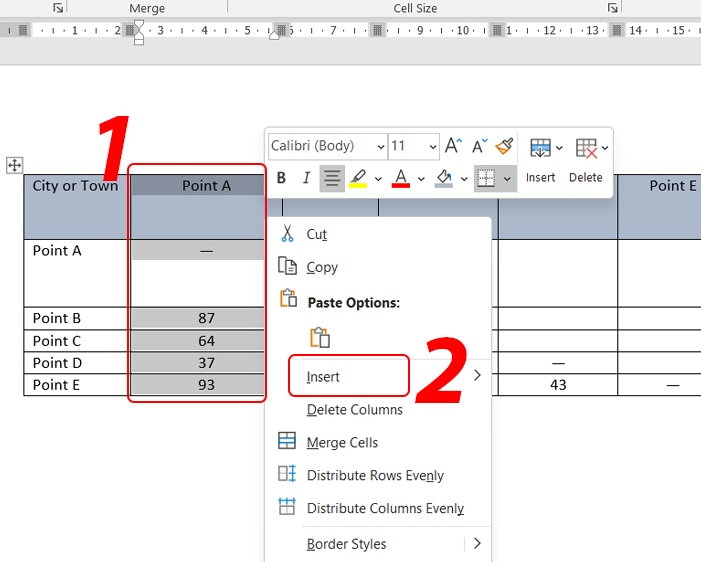Expand the Delete button dropdown arrow
The height and width of the screenshot is (562, 701).
[605, 148]
